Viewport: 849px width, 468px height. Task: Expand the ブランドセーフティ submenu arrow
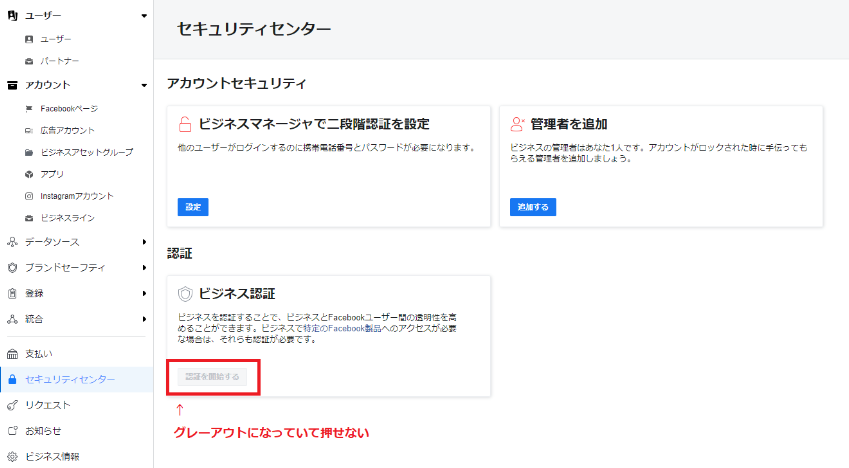(144, 268)
